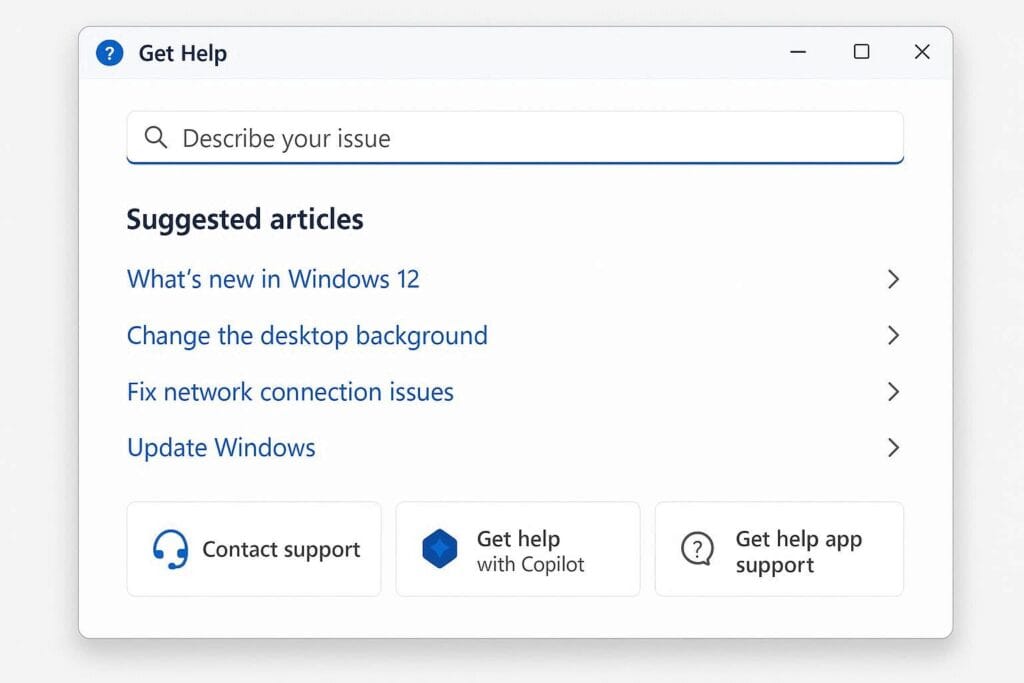Click chevron beside Change the desktop background
The image size is (1024, 683).
point(893,335)
